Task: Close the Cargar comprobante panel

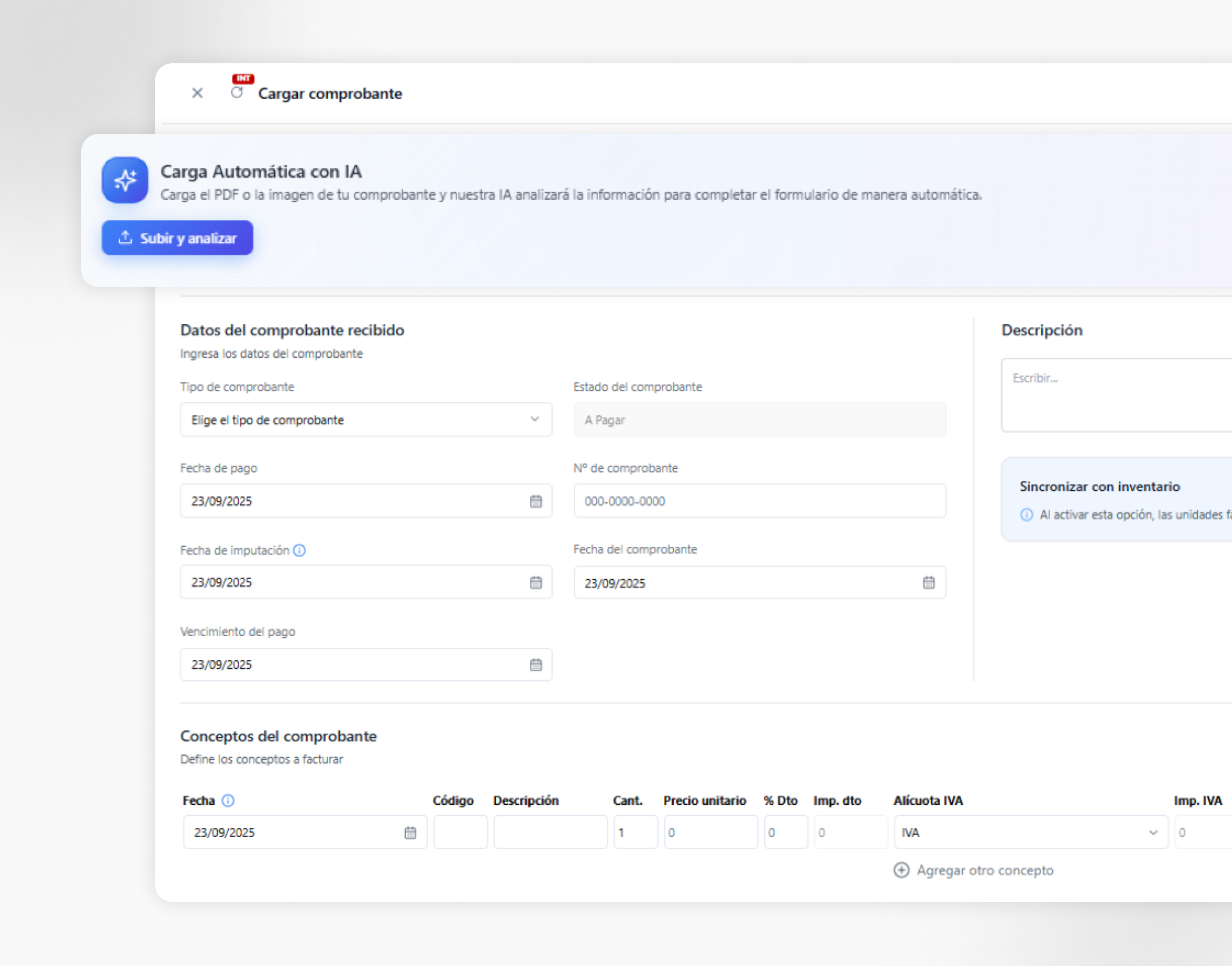Action: [197, 93]
